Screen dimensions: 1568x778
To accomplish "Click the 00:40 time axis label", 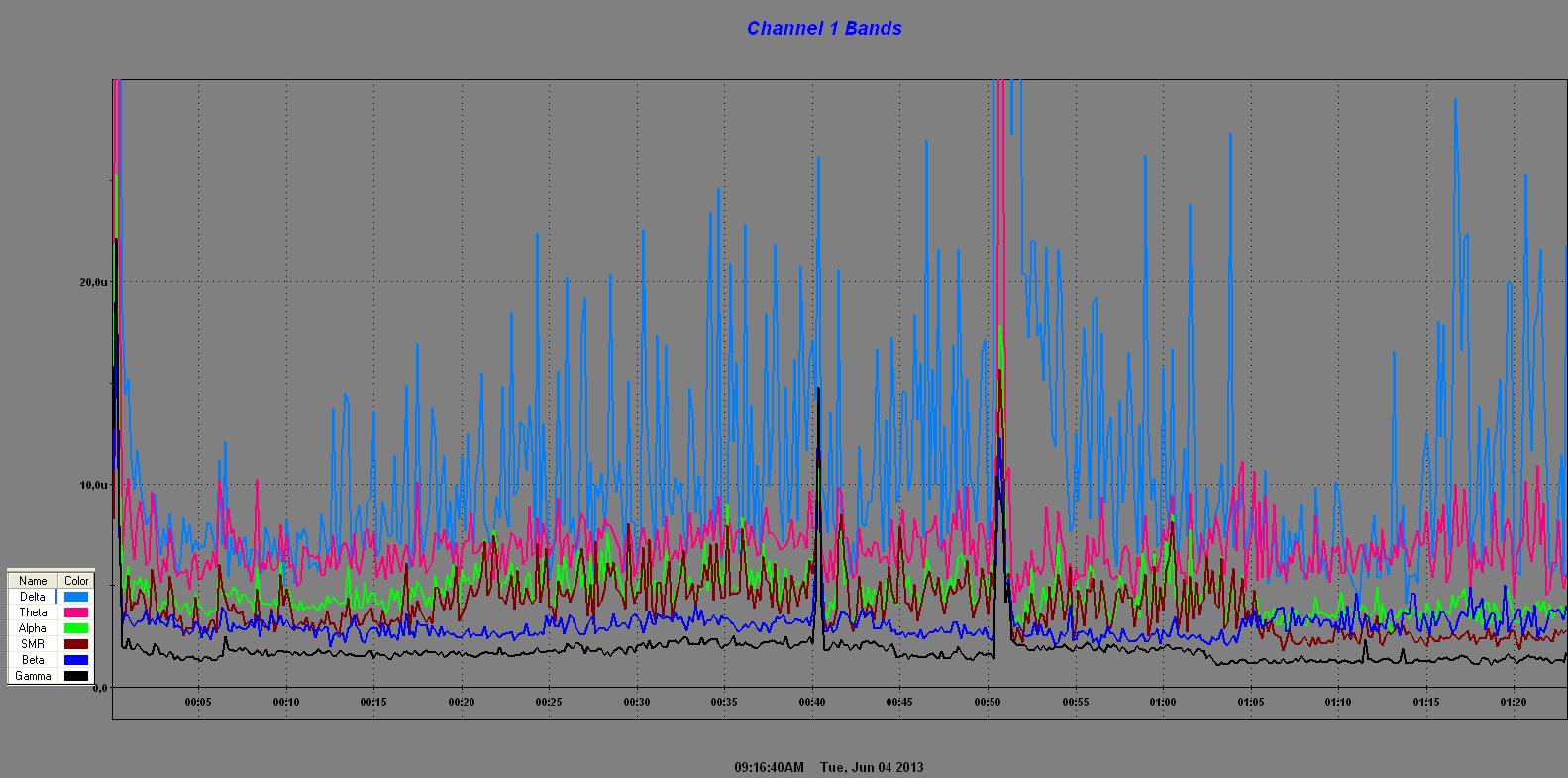I will tap(812, 703).
